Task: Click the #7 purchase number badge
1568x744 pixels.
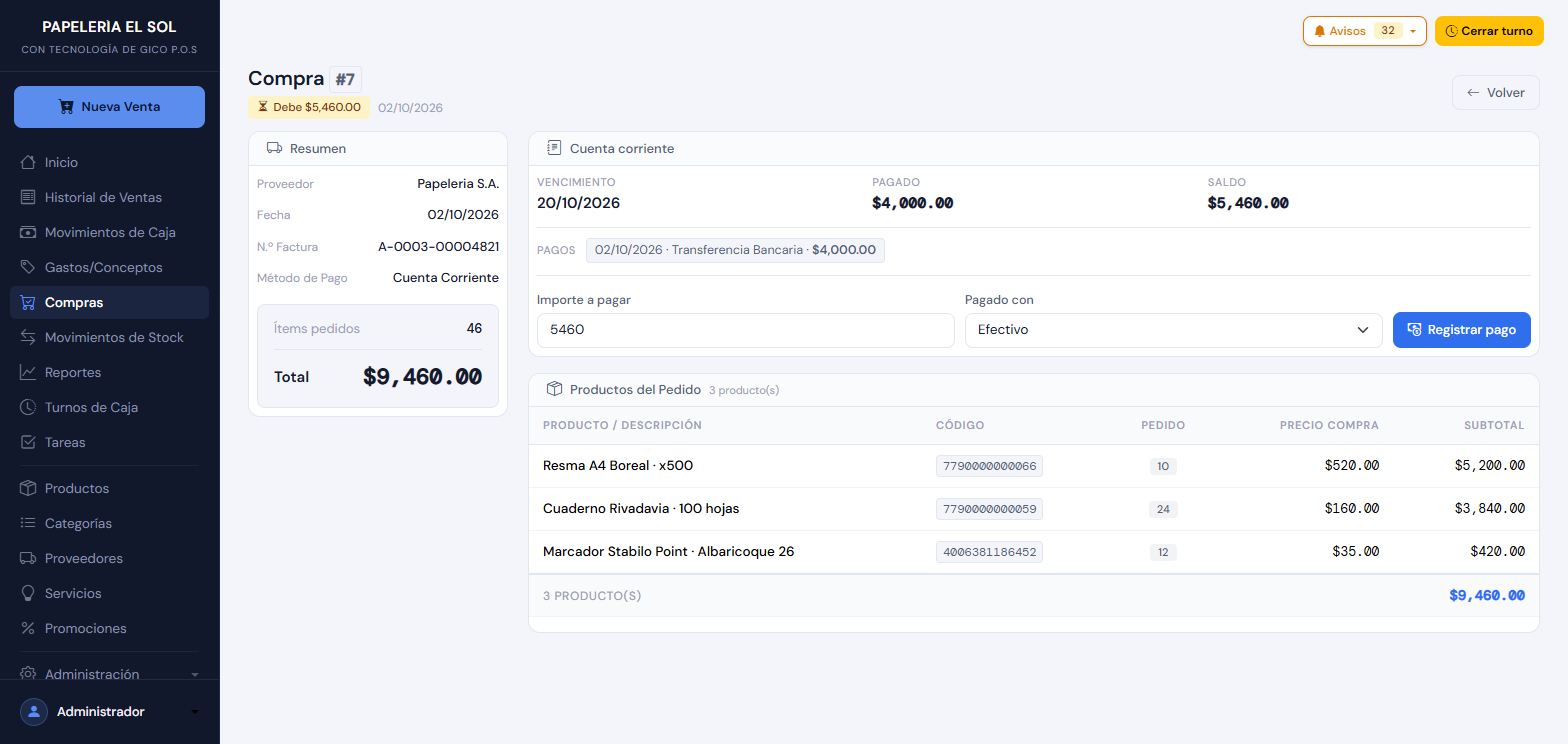Action: click(345, 79)
